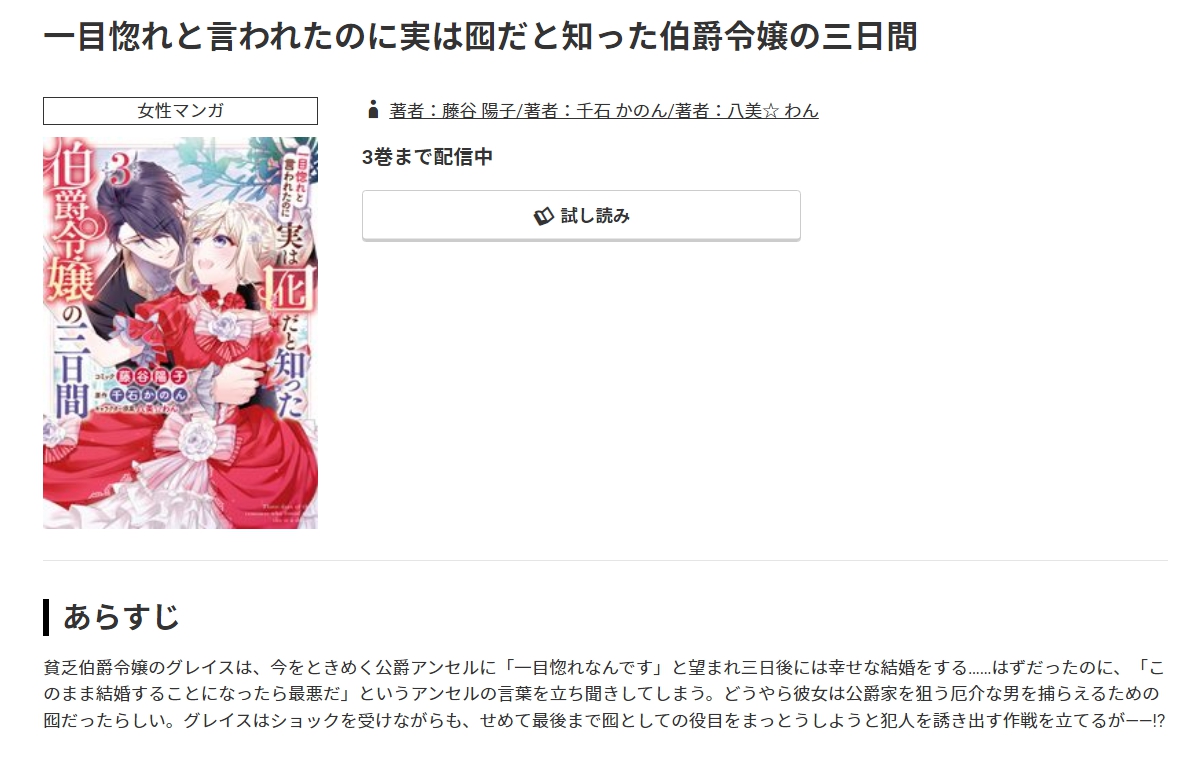Open author link 千石 かのん
Screen dimensions: 1184x768
[621, 111]
